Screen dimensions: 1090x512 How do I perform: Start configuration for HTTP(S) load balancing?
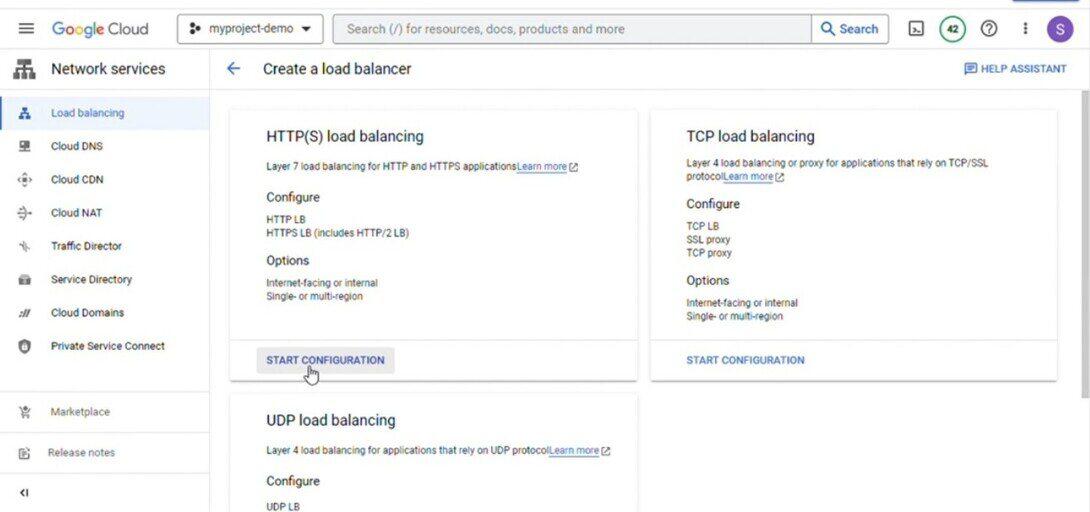[x=325, y=360]
